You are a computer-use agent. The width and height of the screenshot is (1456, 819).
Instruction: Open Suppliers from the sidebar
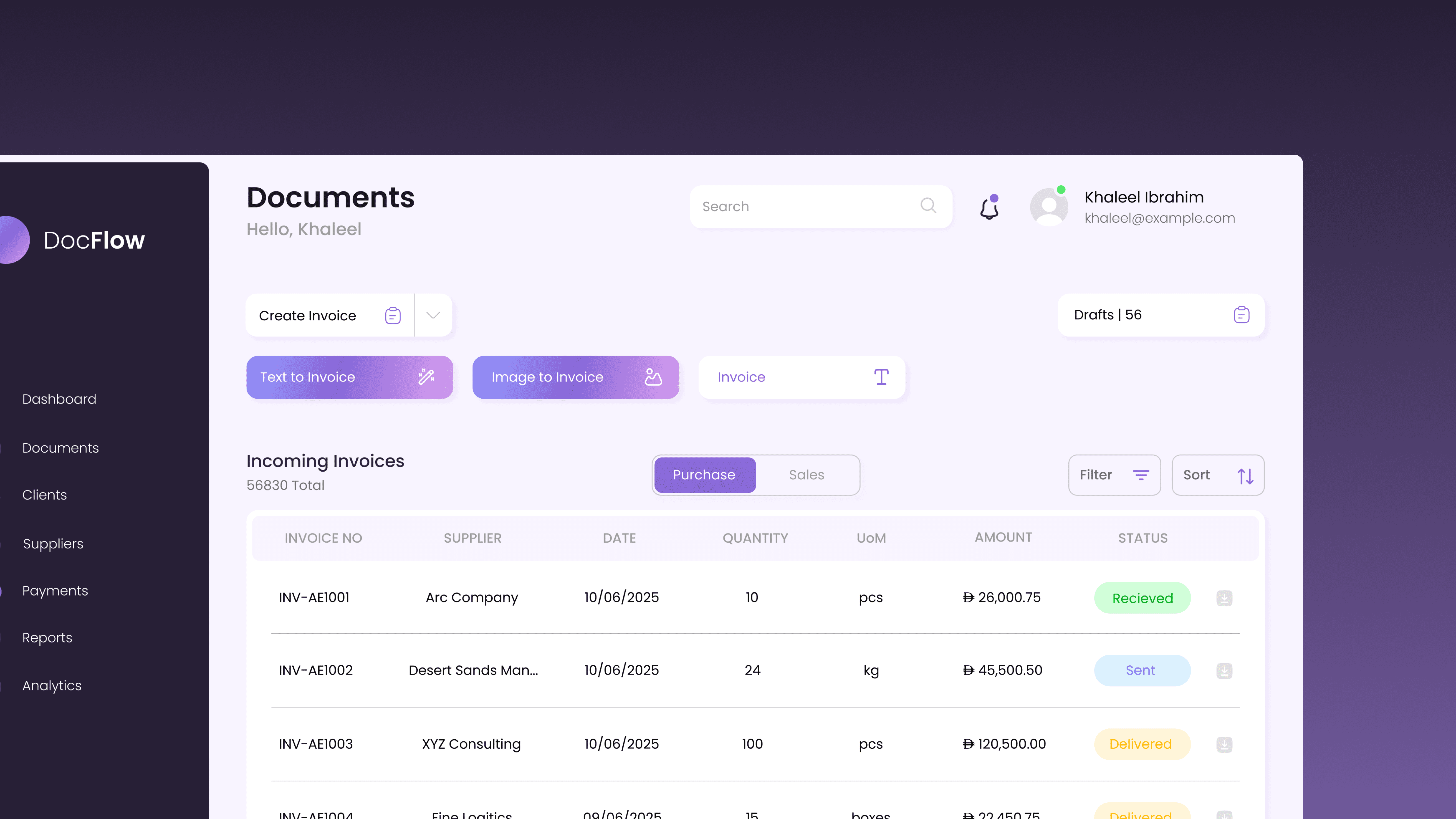53,544
